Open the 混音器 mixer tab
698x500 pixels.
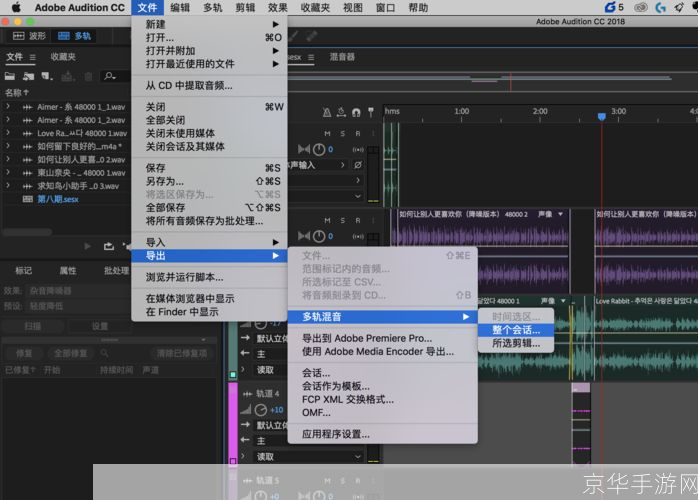point(342,57)
